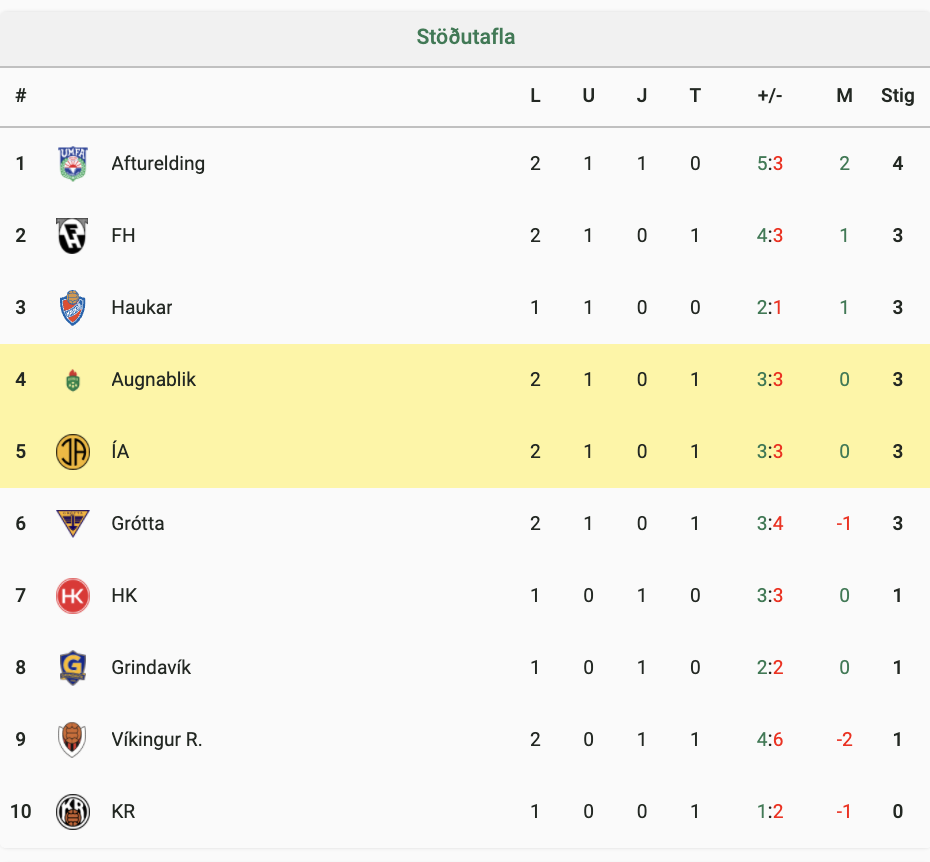Click the L games-played column header

[x=535, y=95]
